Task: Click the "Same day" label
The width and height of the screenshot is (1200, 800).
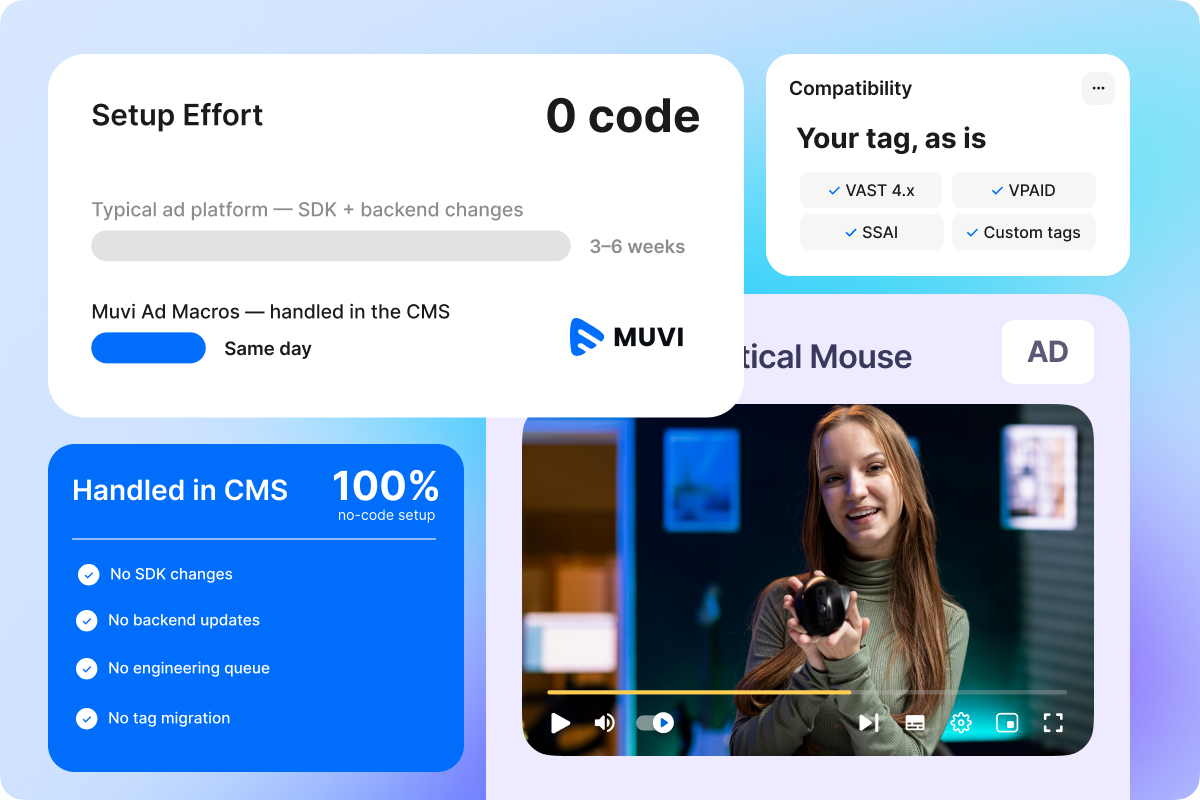Action: click(x=268, y=349)
